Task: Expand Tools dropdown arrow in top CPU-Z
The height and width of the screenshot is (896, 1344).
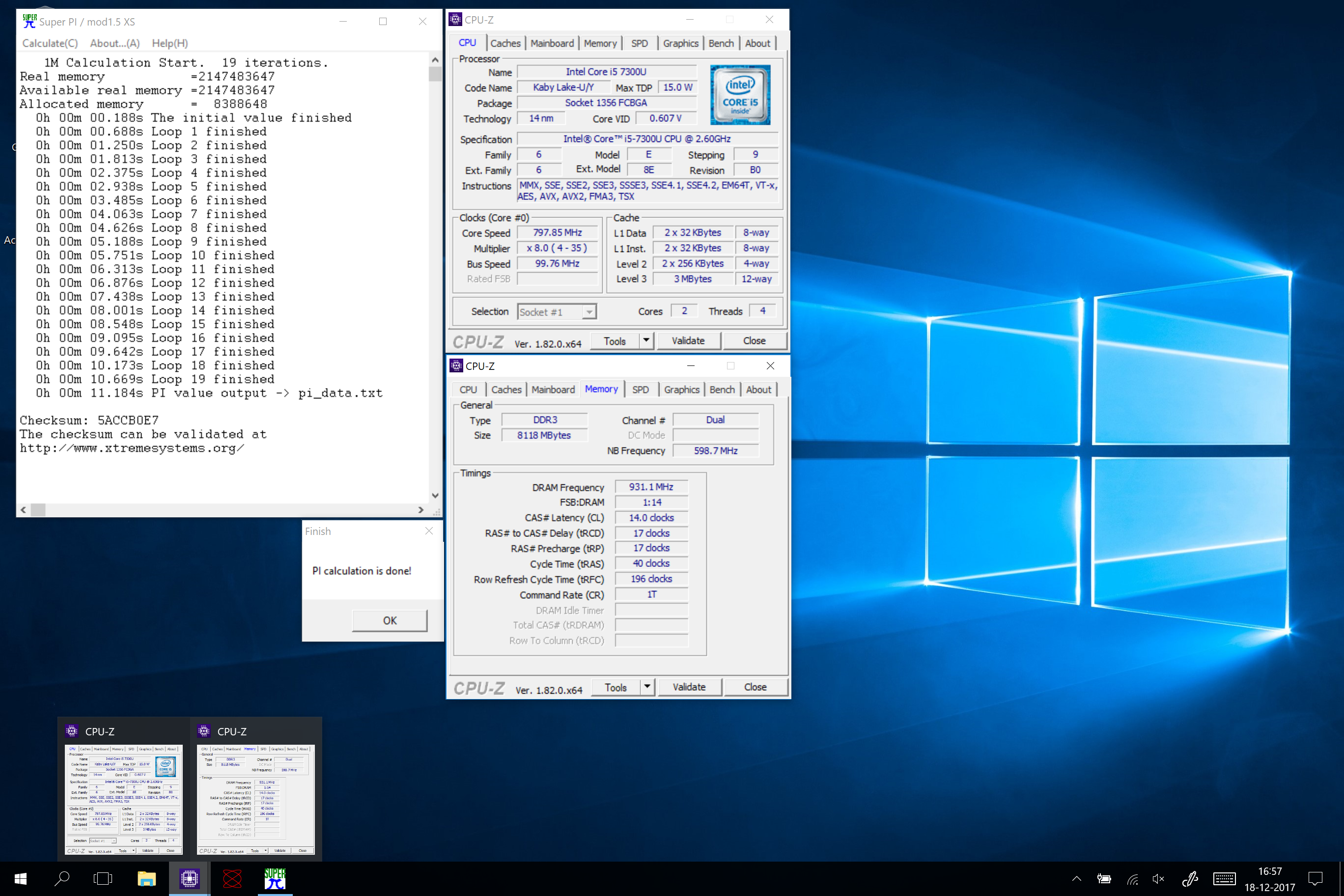Action: (646, 341)
